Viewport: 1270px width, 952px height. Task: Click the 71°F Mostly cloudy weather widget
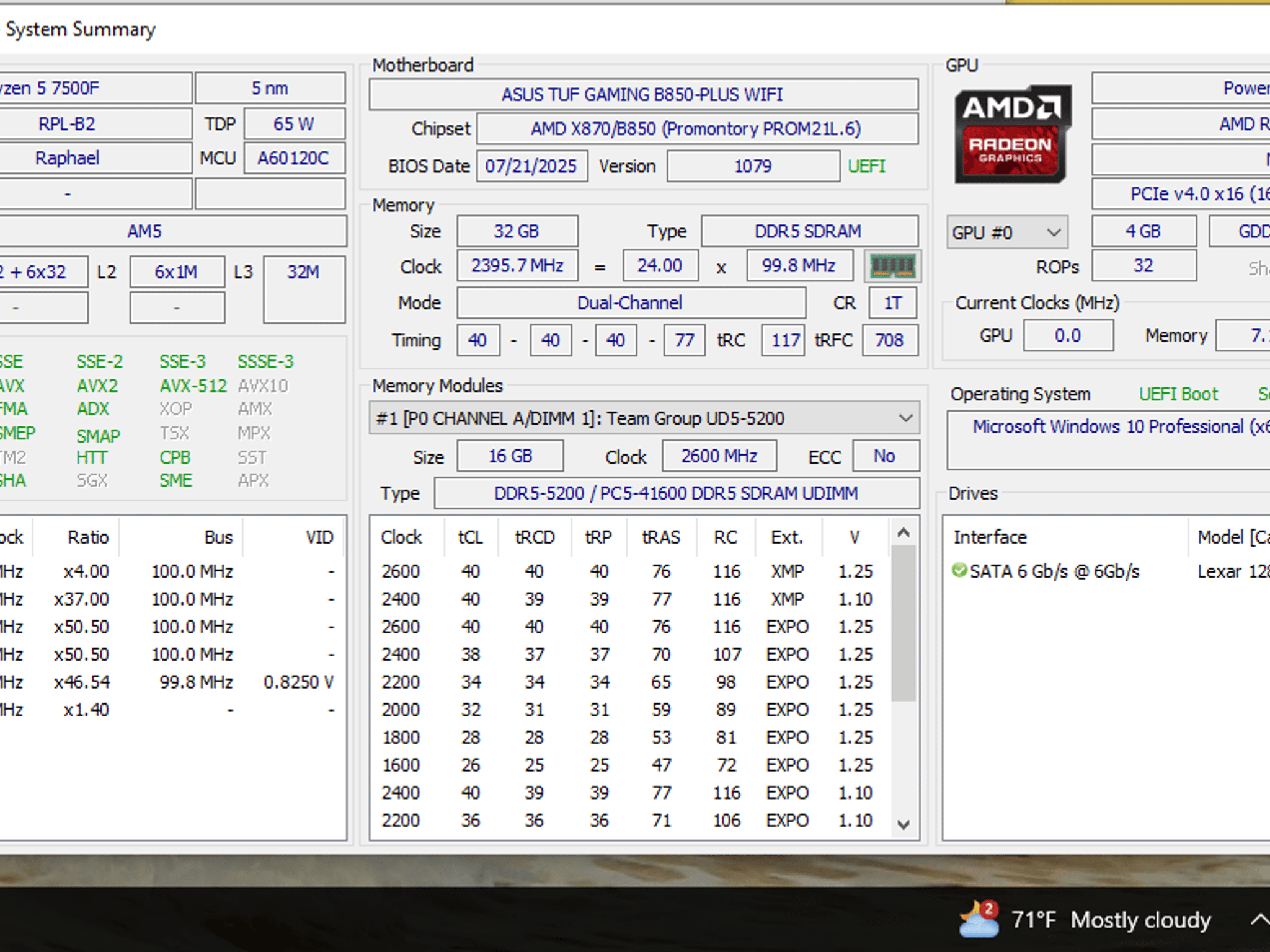pos(1116,920)
